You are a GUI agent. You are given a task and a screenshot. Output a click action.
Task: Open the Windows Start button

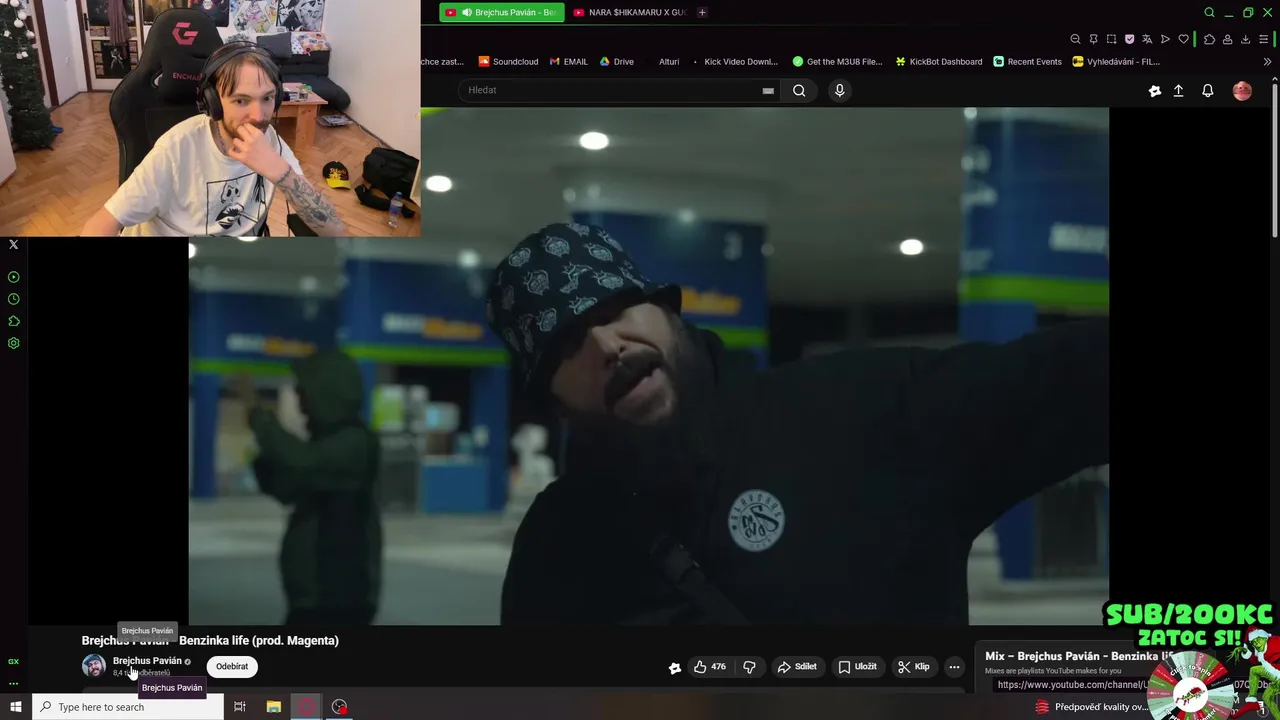(x=15, y=707)
